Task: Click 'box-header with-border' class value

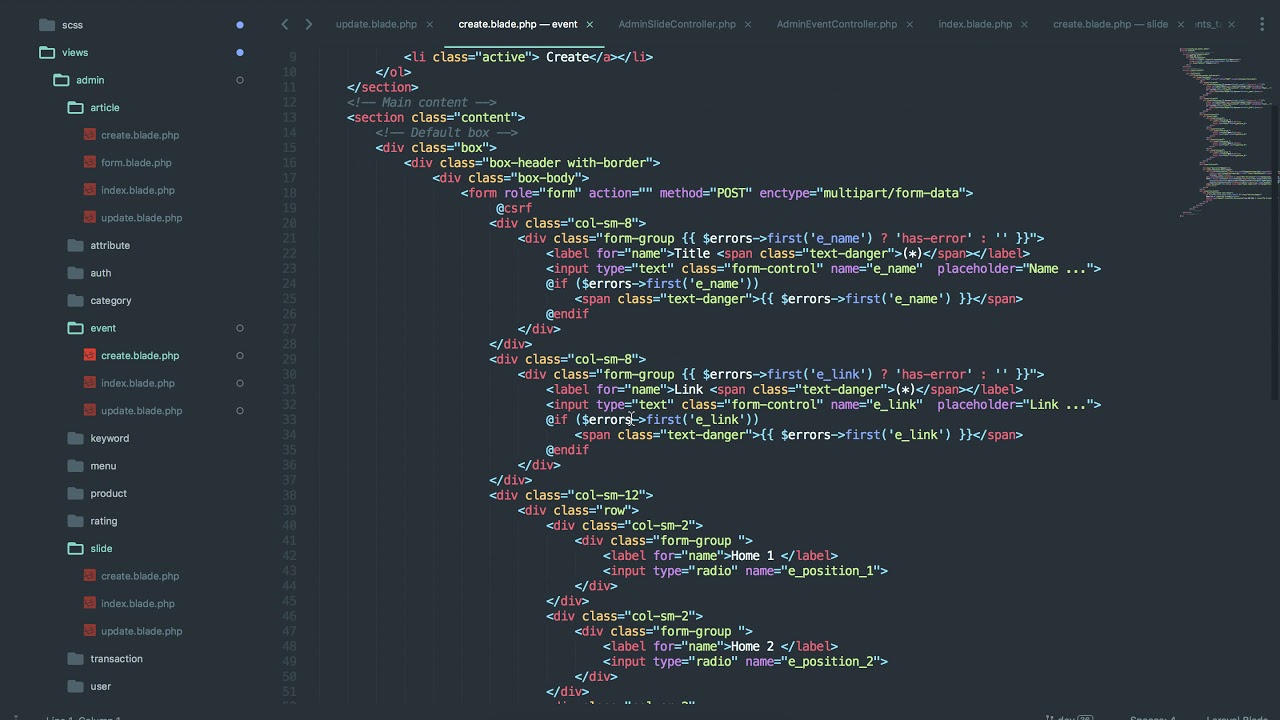Action: [x=567, y=162]
